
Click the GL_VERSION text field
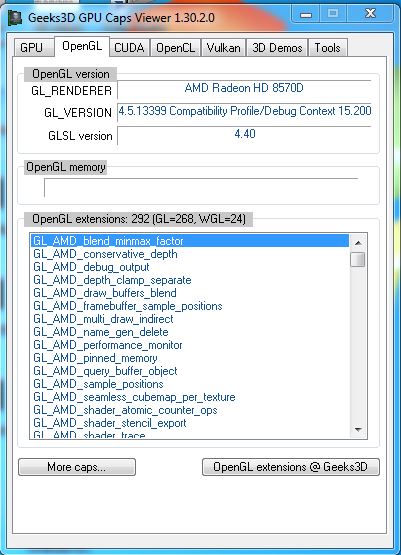(x=245, y=111)
